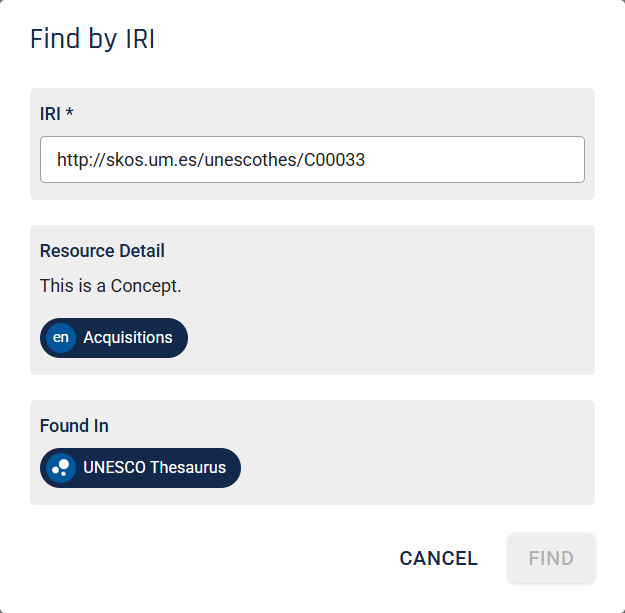Click the 'Found In' heading

(x=74, y=426)
